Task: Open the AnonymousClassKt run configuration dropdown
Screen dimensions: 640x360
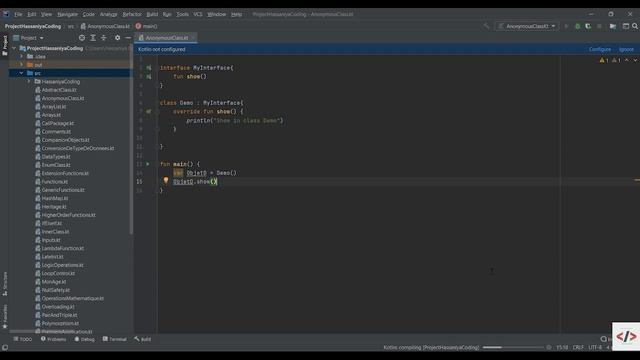Action: [x=527, y=26]
